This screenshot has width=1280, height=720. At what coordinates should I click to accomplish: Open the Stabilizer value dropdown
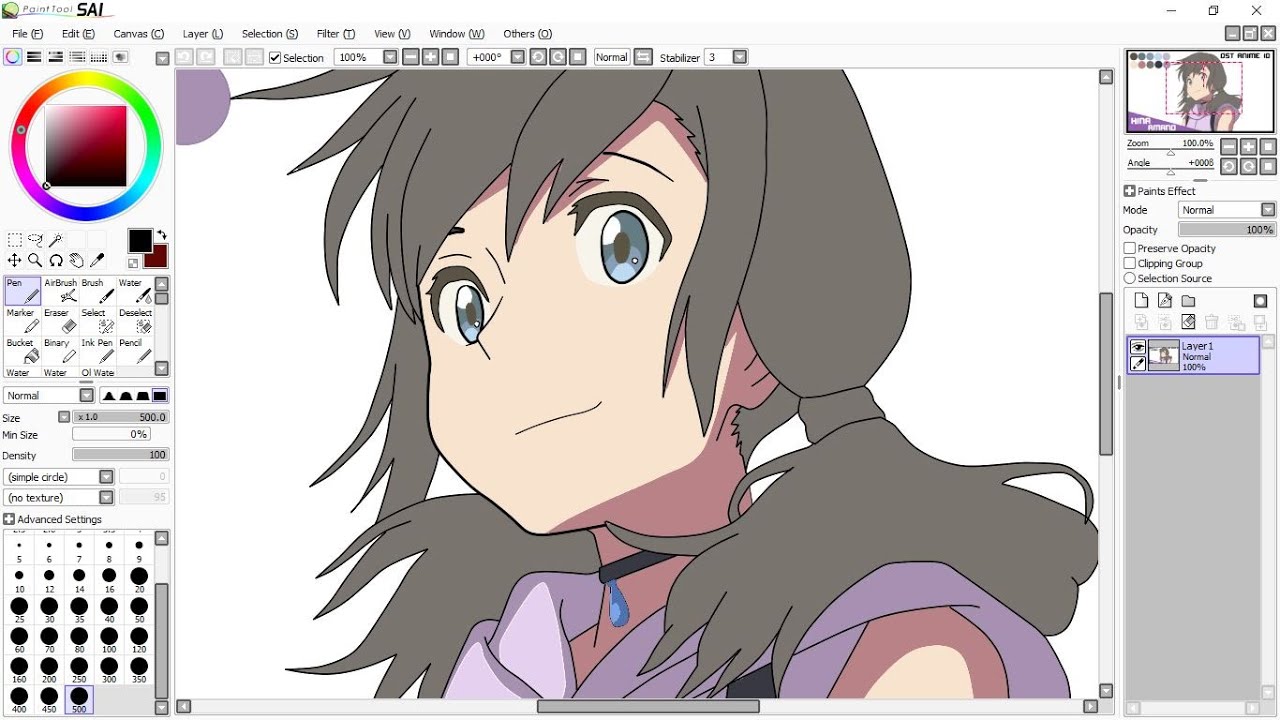pos(740,57)
